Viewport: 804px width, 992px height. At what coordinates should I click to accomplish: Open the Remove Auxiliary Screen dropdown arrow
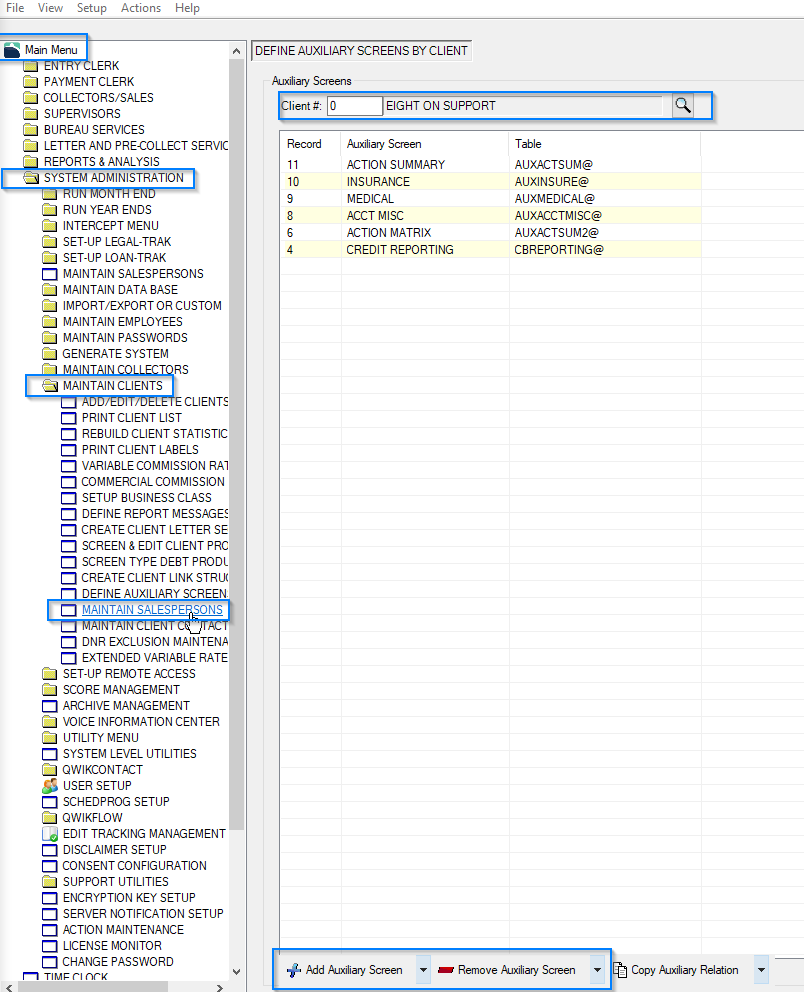click(x=597, y=970)
